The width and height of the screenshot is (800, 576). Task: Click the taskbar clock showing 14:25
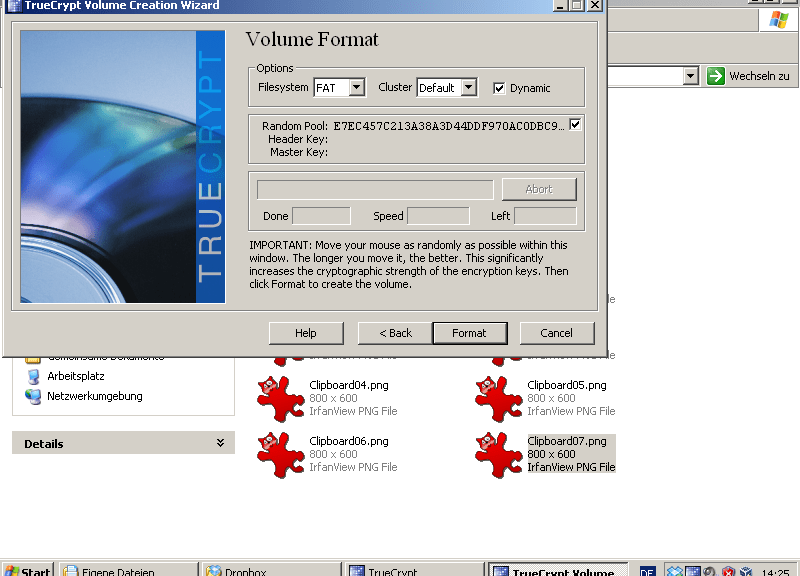pos(775,572)
